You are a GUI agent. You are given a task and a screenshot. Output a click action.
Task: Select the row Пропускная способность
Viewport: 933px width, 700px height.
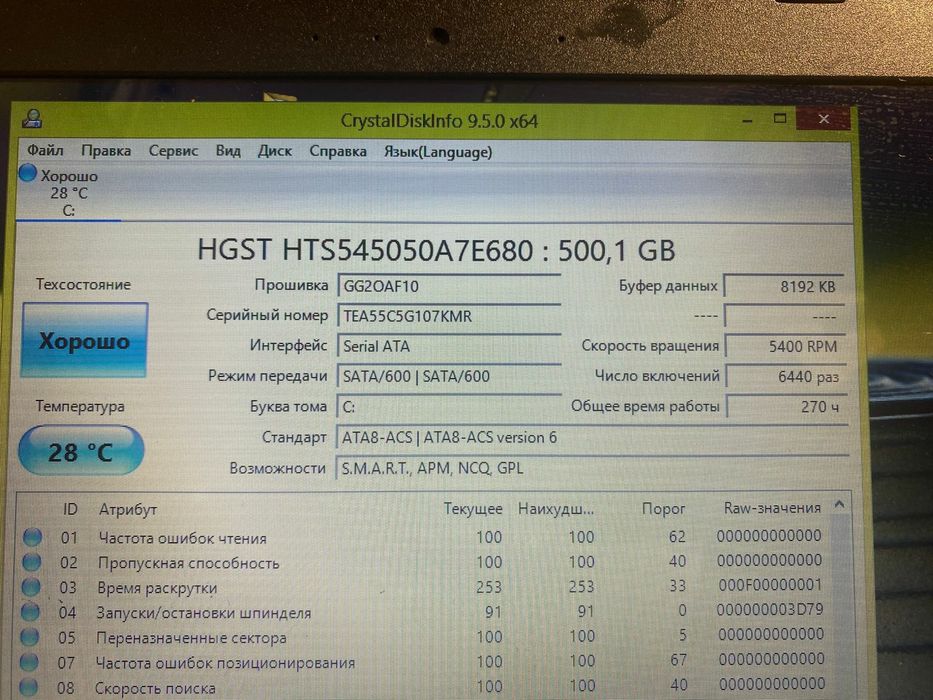pyautogui.click(x=424, y=562)
